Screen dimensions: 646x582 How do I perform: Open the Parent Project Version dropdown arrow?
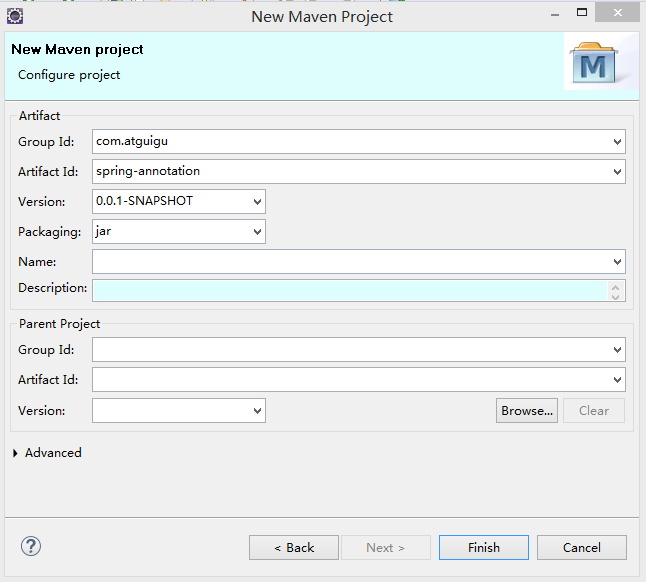(257, 411)
